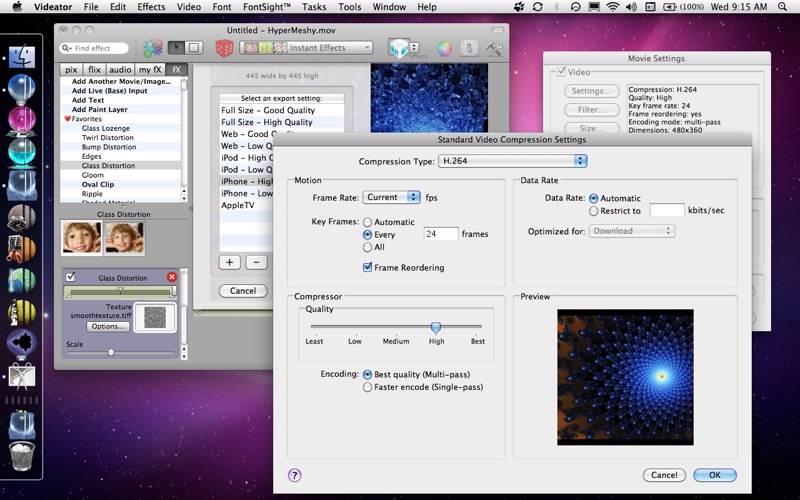This screenshot has width=800, height=500.
Task: Click the Quality slider handle
Action: pyautogui.click(x=436, y=327)
